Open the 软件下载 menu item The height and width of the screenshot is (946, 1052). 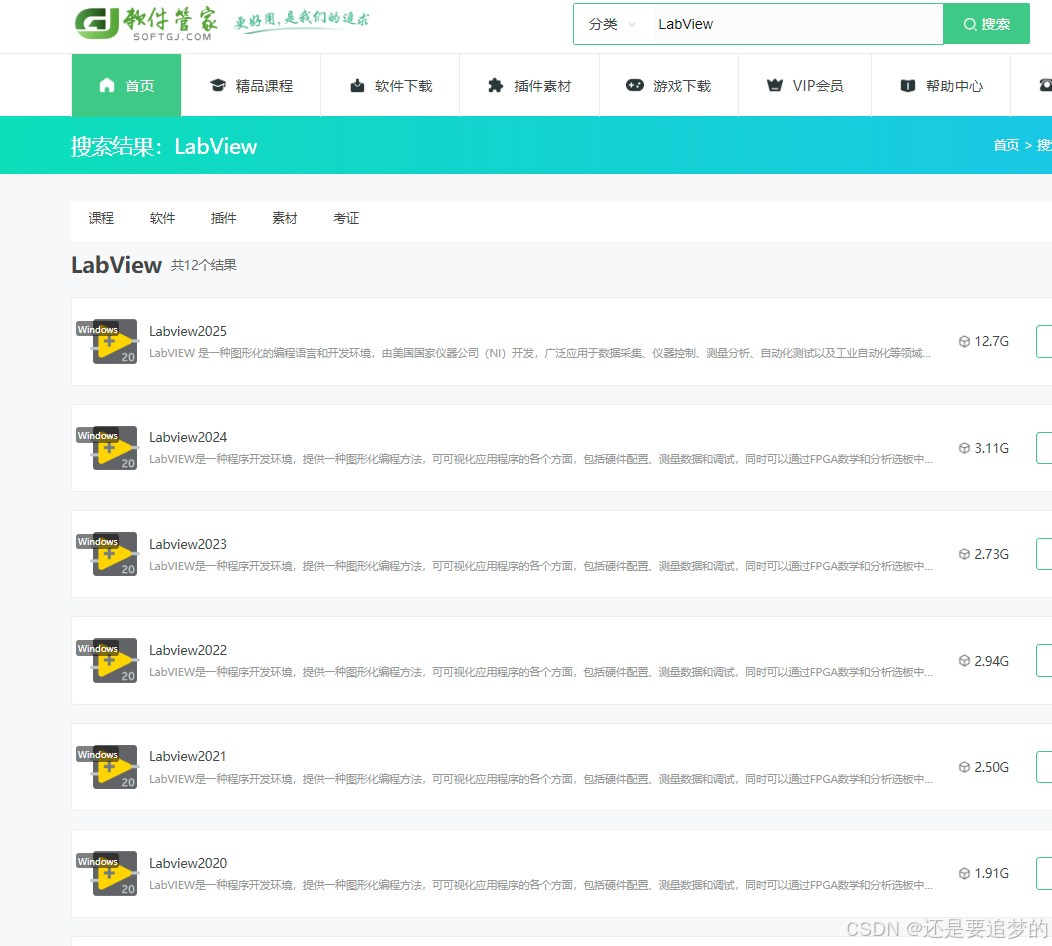click(x=390, y=85)
